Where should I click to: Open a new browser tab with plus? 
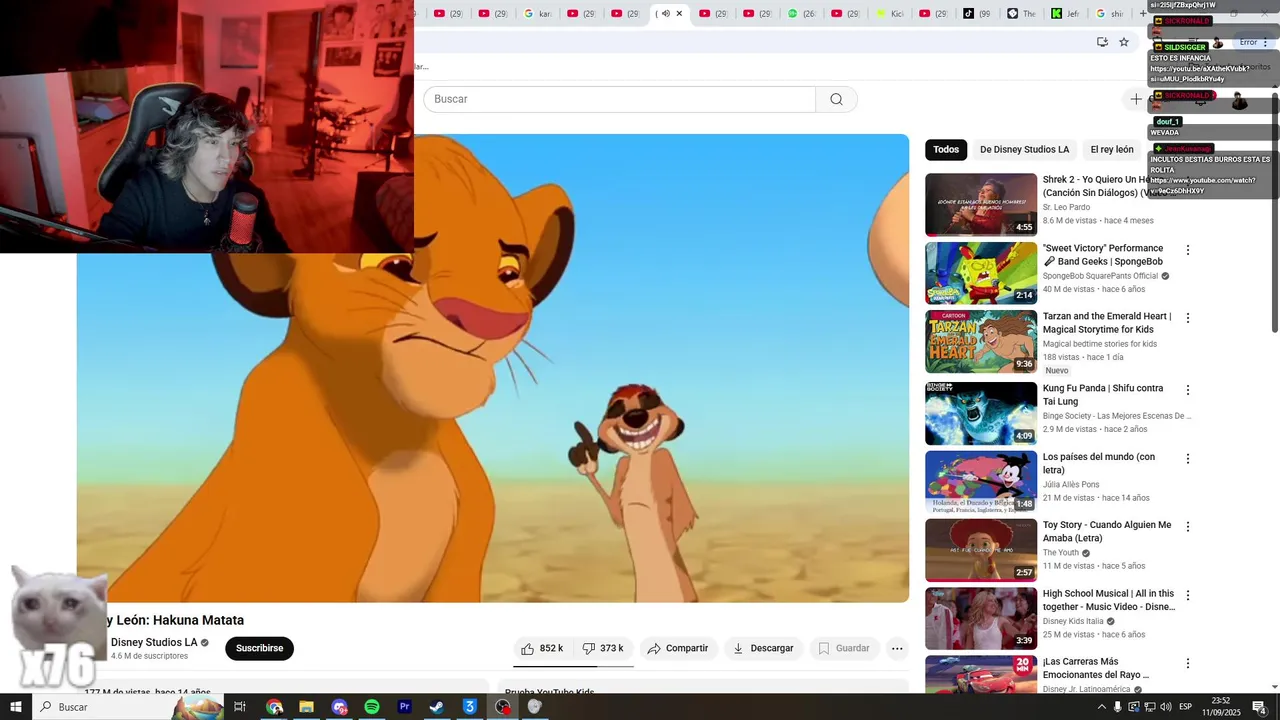click(x=1143, y=13)
